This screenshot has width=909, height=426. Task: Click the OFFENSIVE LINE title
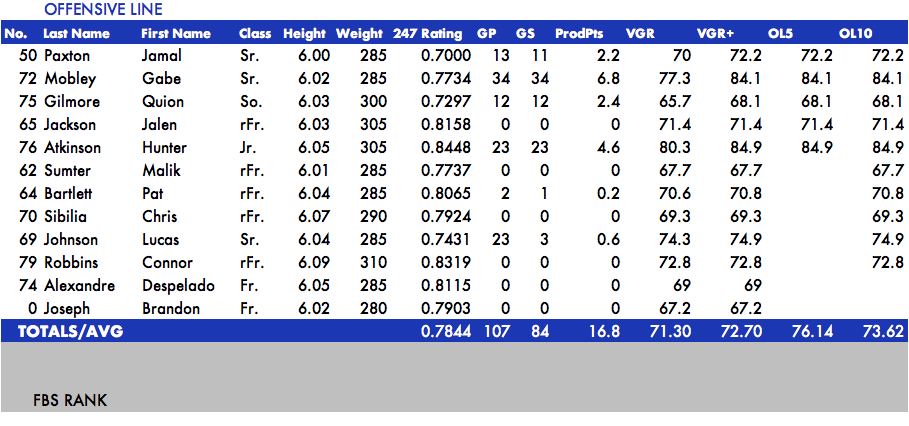point(103,9)
